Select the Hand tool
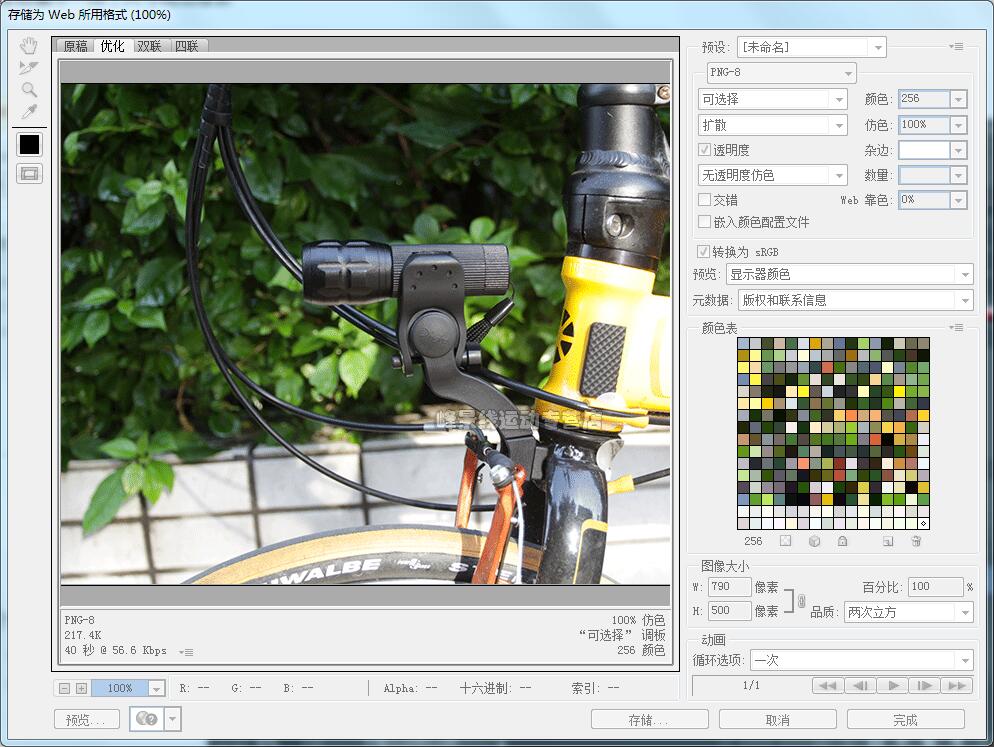Viewport: 994px width, 747px height. point(29,46)
